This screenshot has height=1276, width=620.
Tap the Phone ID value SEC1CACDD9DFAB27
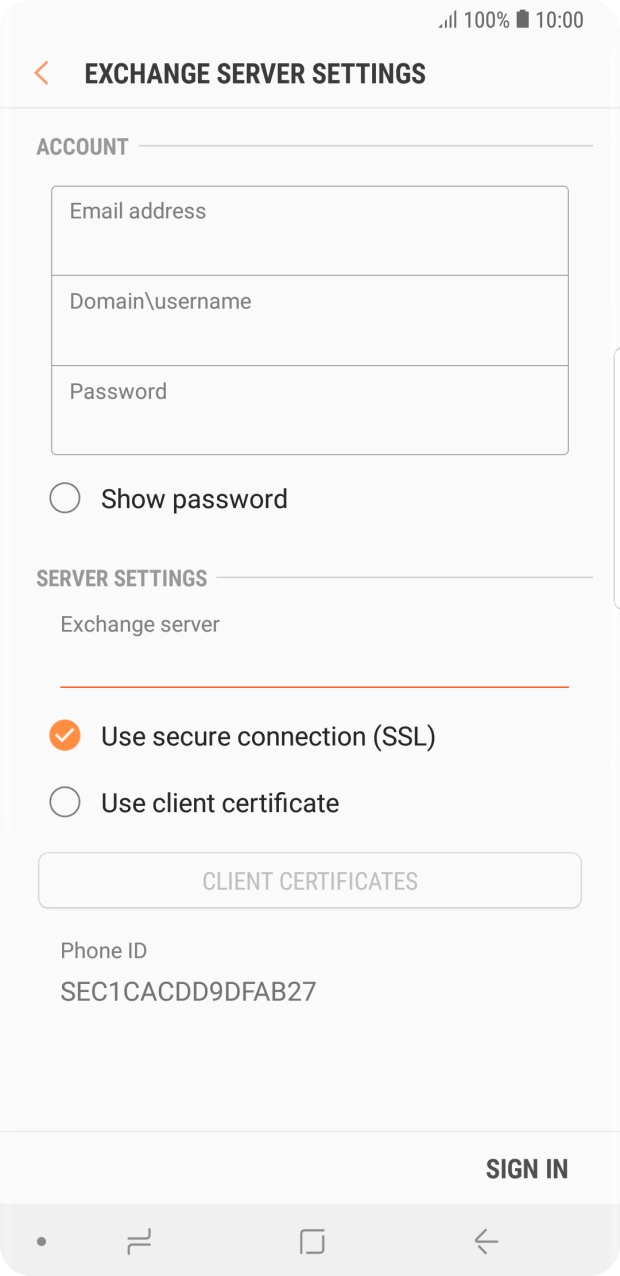187,991
